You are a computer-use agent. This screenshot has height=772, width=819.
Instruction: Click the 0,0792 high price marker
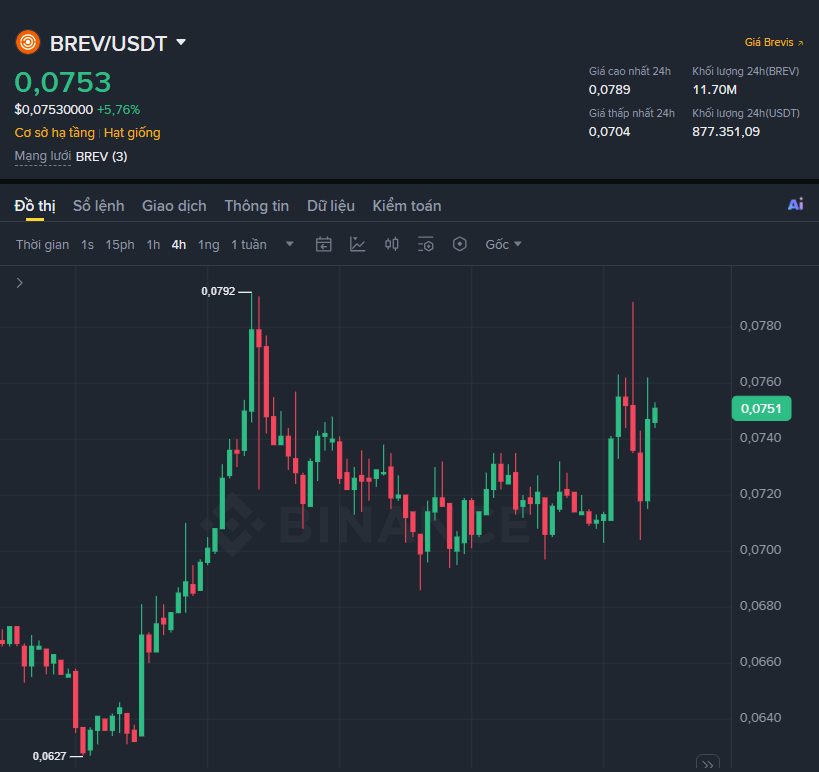click(x=218, y=291)
